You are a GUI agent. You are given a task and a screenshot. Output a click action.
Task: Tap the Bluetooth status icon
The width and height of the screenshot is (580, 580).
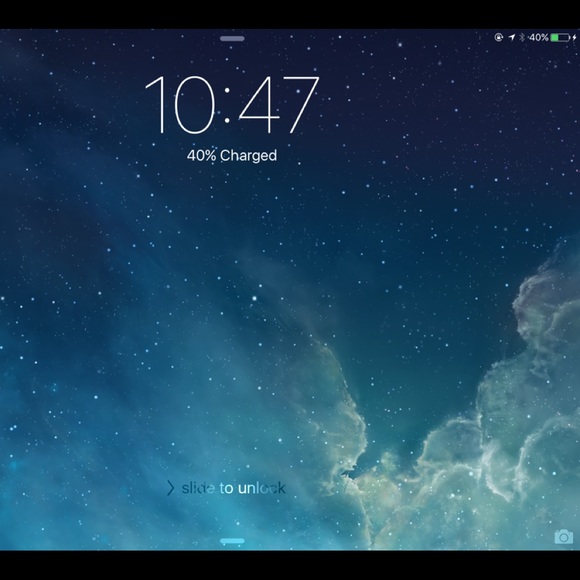click(x=522, y=37)
